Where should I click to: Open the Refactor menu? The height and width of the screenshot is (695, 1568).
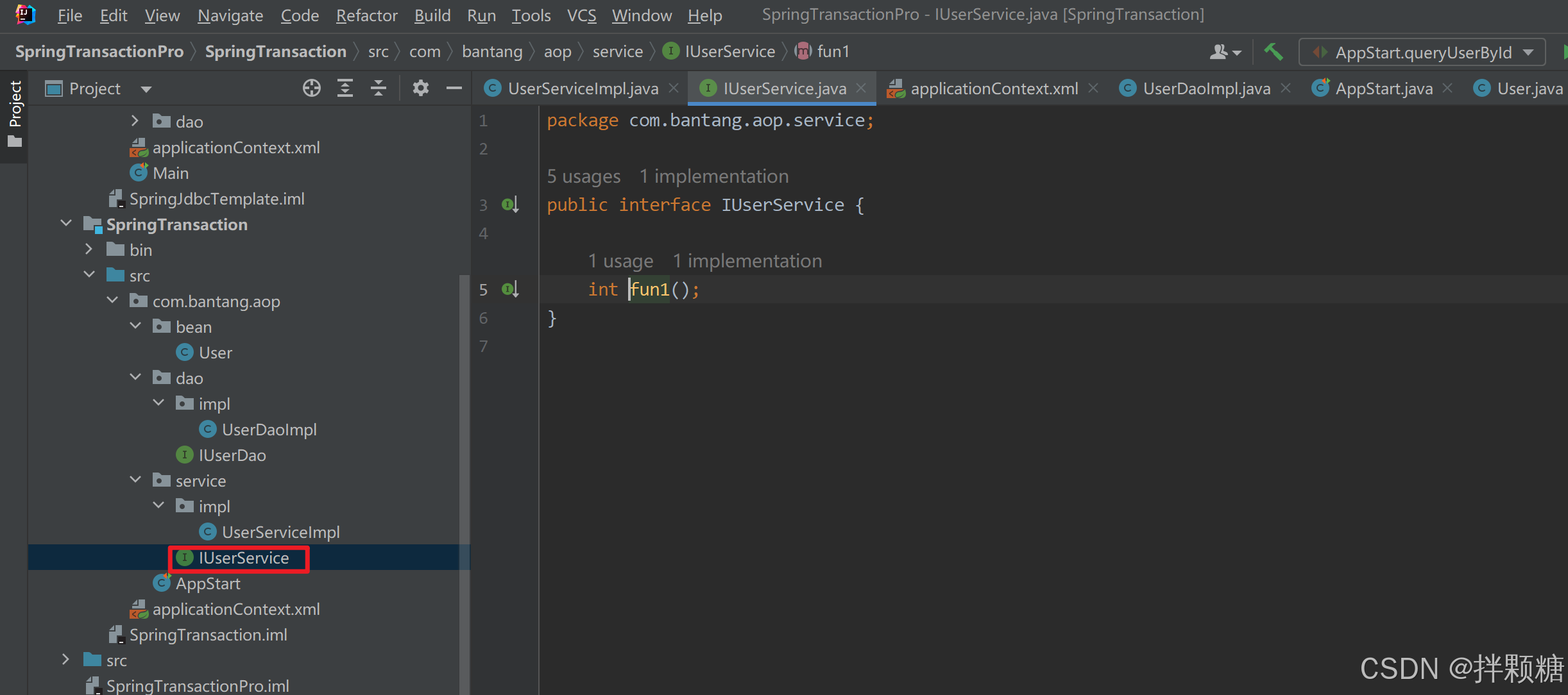366,15
